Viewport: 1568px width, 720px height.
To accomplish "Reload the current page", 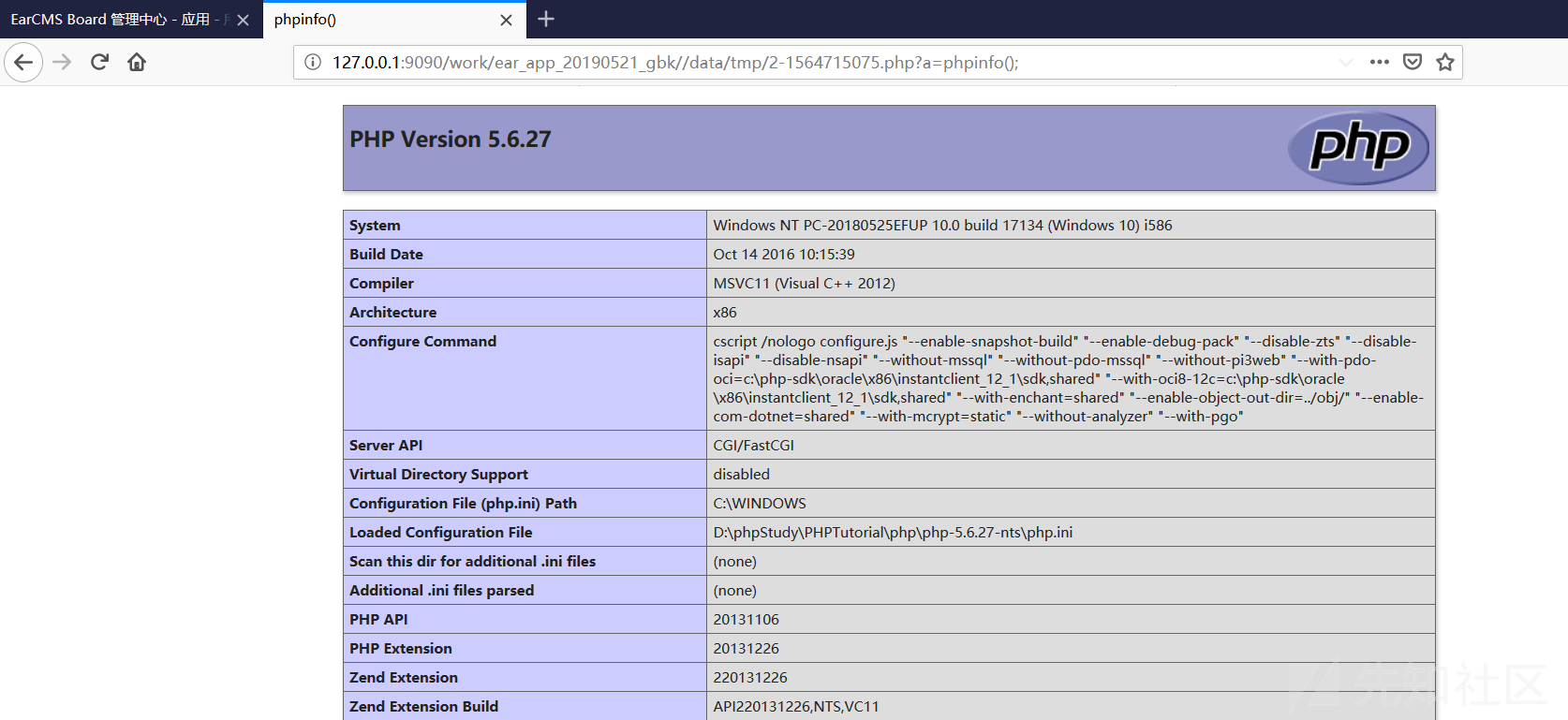I will click(99, 63).
